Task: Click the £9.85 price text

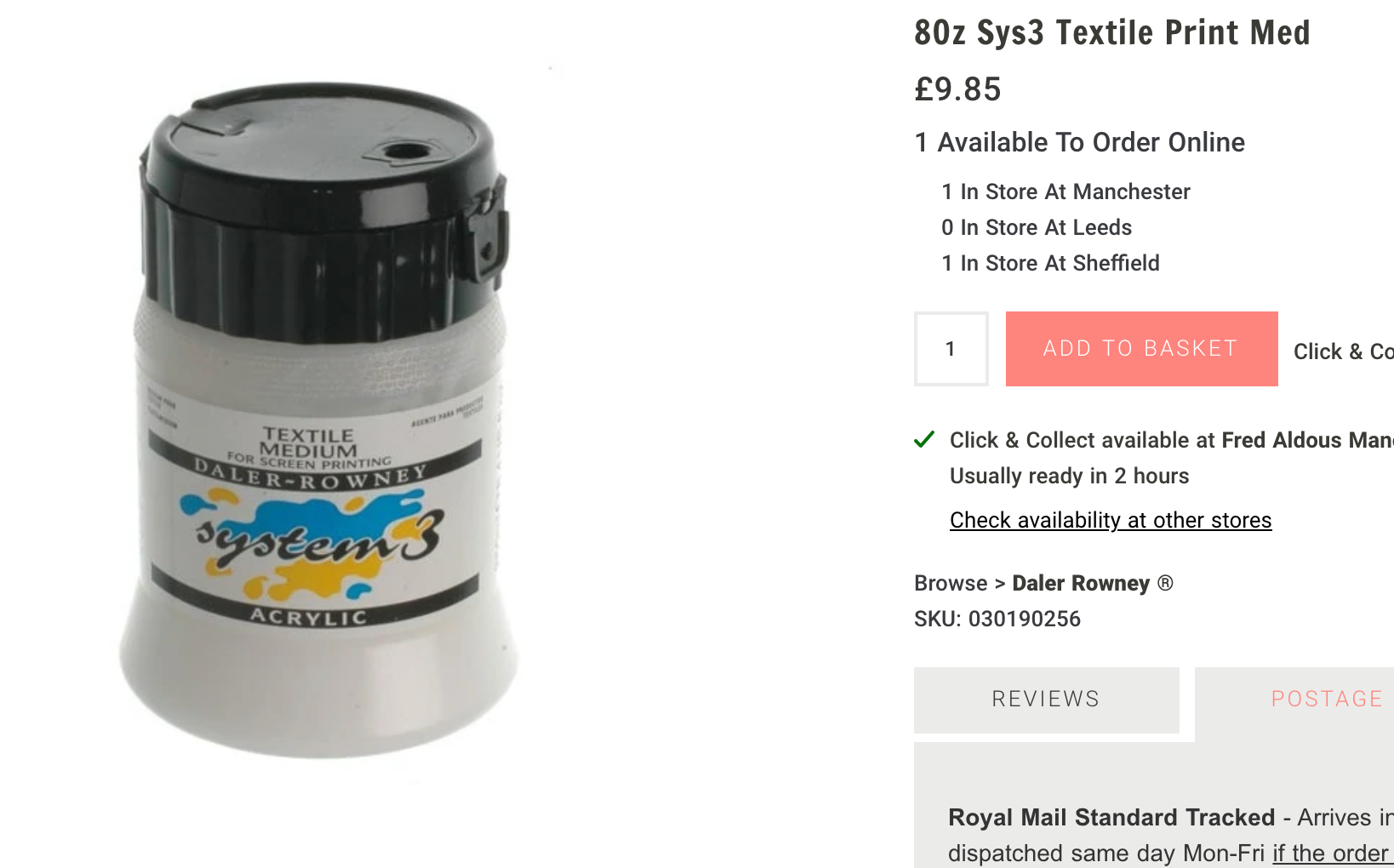Action: coord(957,89)
